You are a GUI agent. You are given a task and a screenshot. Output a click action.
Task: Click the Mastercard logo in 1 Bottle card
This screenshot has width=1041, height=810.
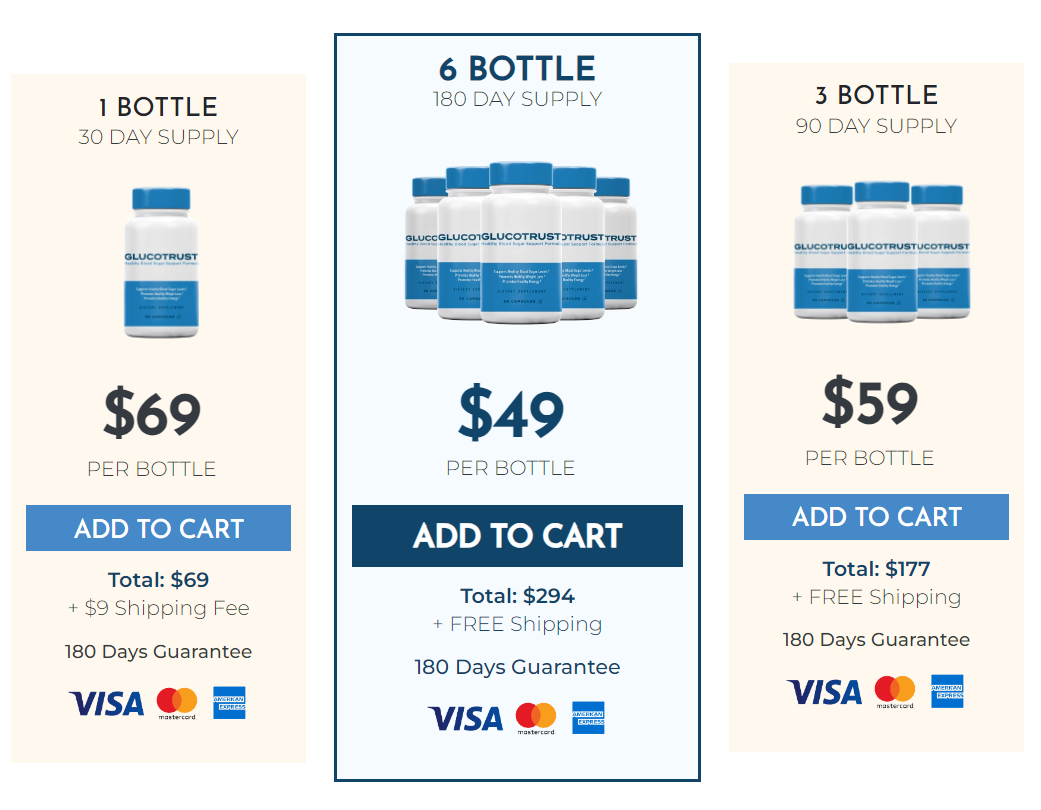pos(177,704)
